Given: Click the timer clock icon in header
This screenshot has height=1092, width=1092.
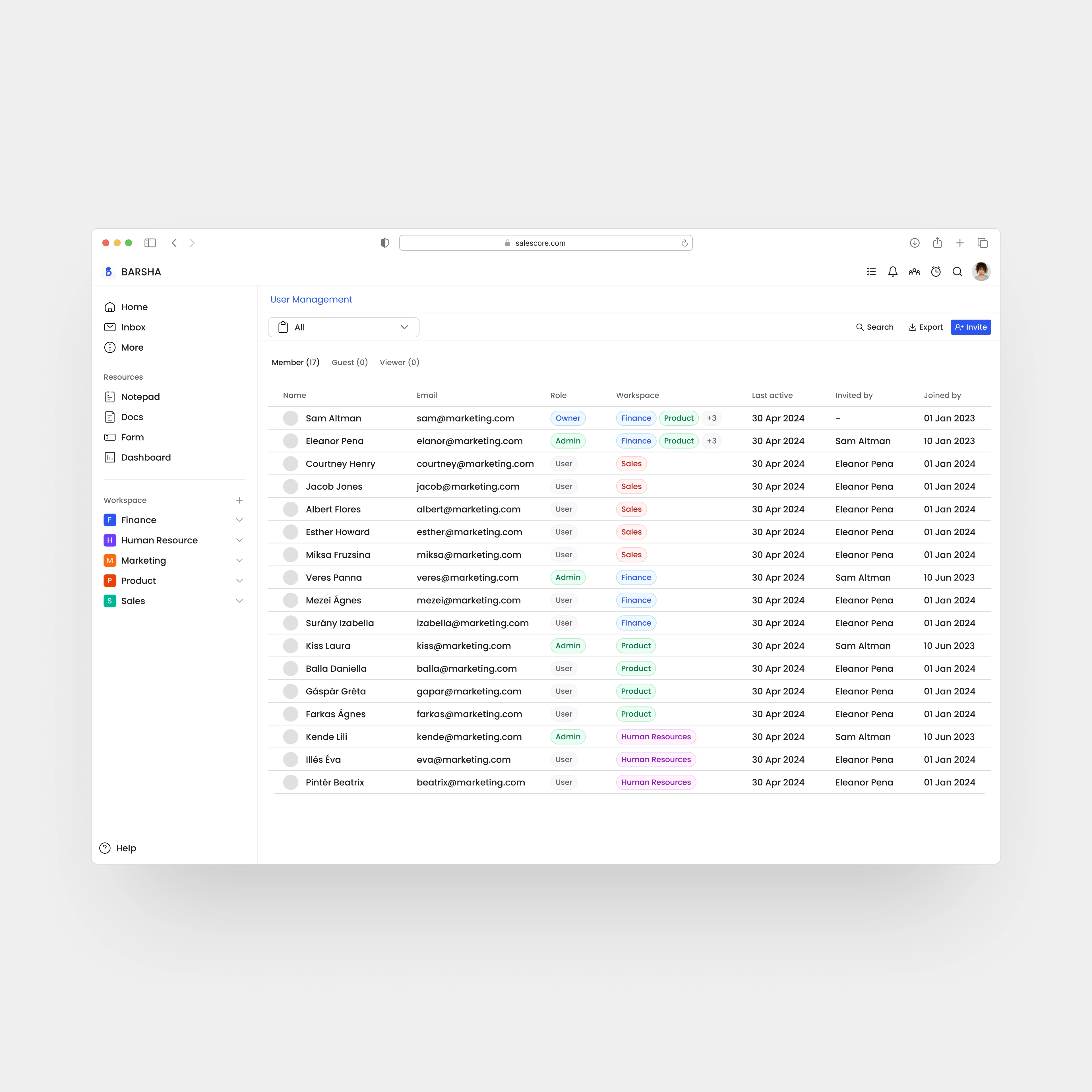Looking at the screenshot, I should [x=935, y=272].
